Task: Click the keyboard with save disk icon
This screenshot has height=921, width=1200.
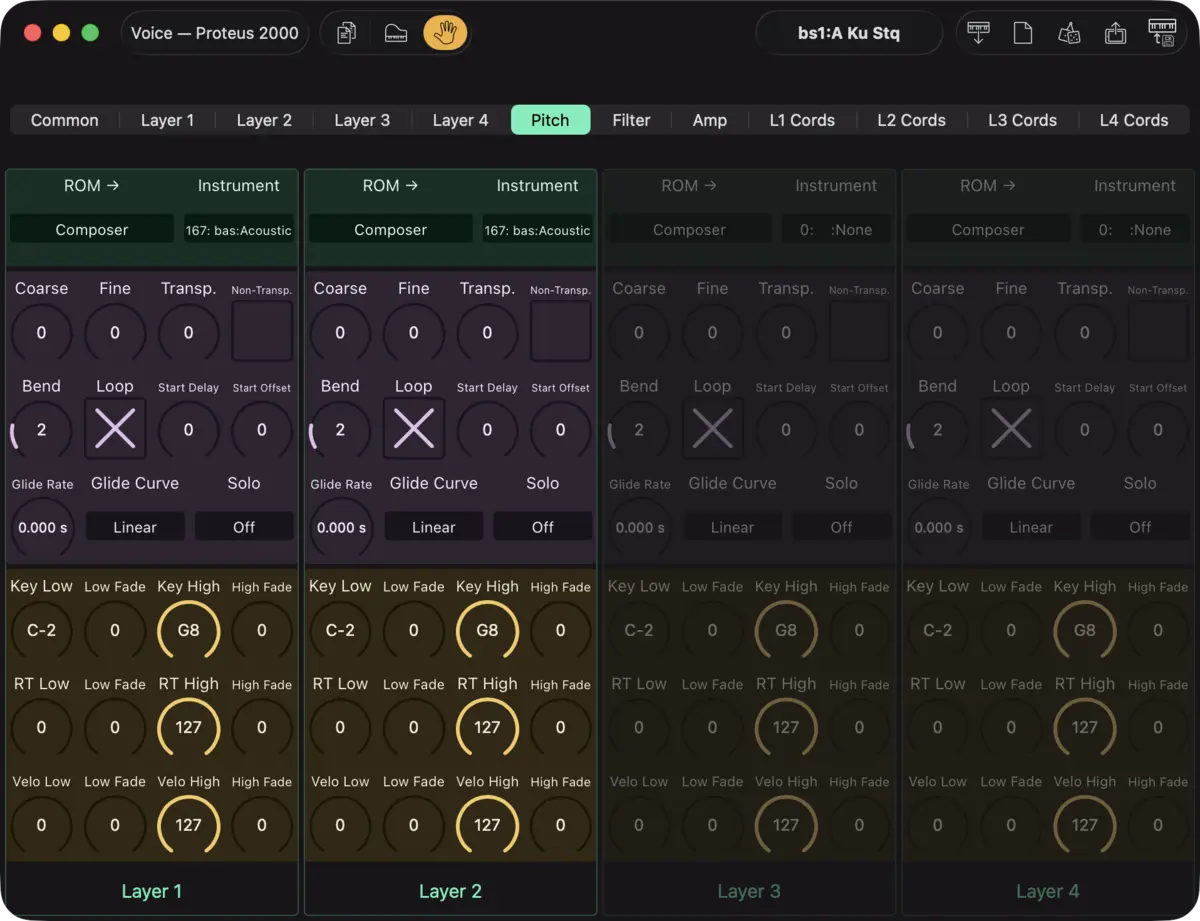Action: tap(1162, 33)
